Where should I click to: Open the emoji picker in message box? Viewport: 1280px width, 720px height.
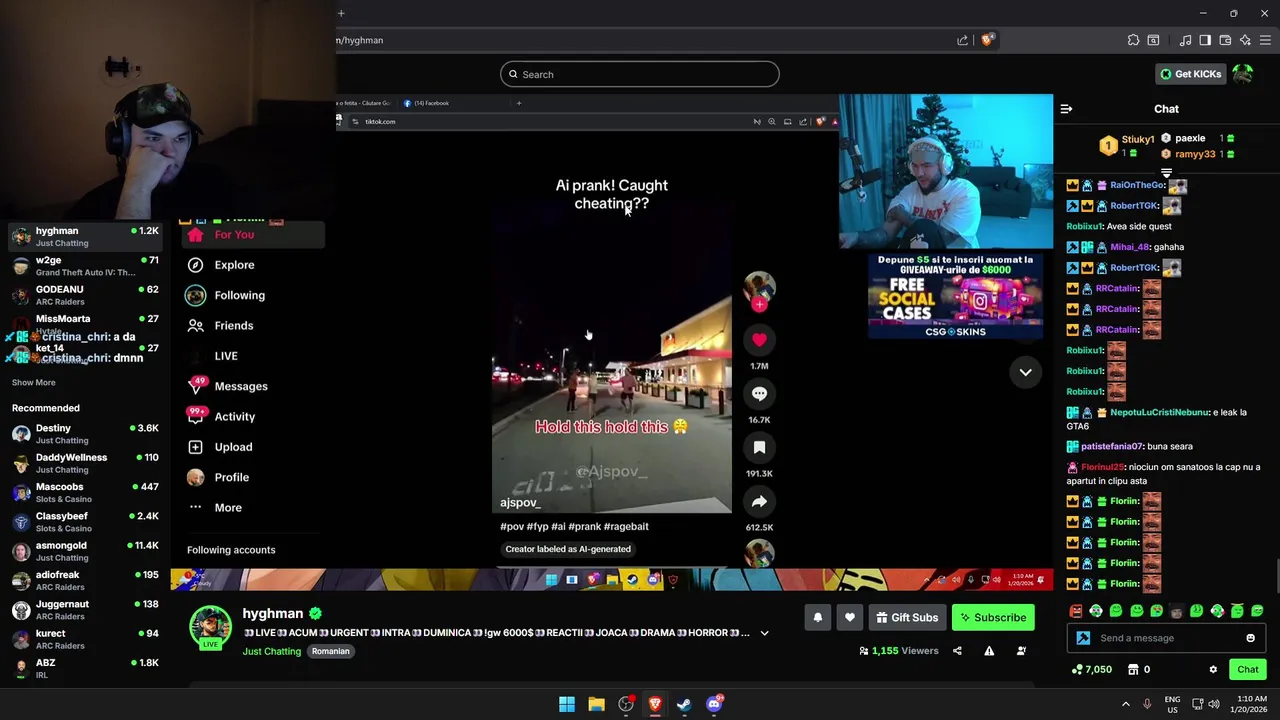pos(1250,638)
